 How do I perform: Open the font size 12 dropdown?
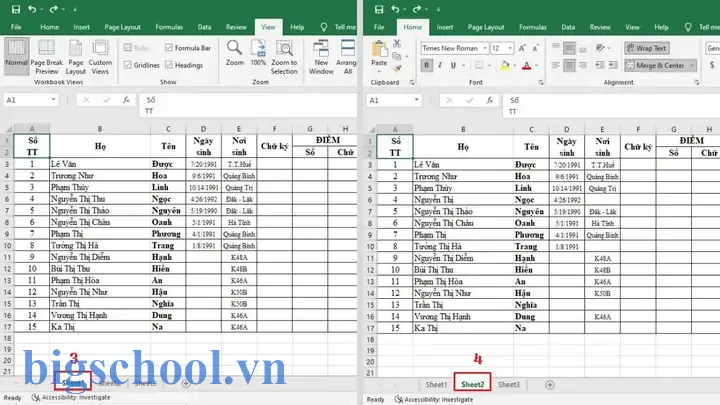[510, 48]
